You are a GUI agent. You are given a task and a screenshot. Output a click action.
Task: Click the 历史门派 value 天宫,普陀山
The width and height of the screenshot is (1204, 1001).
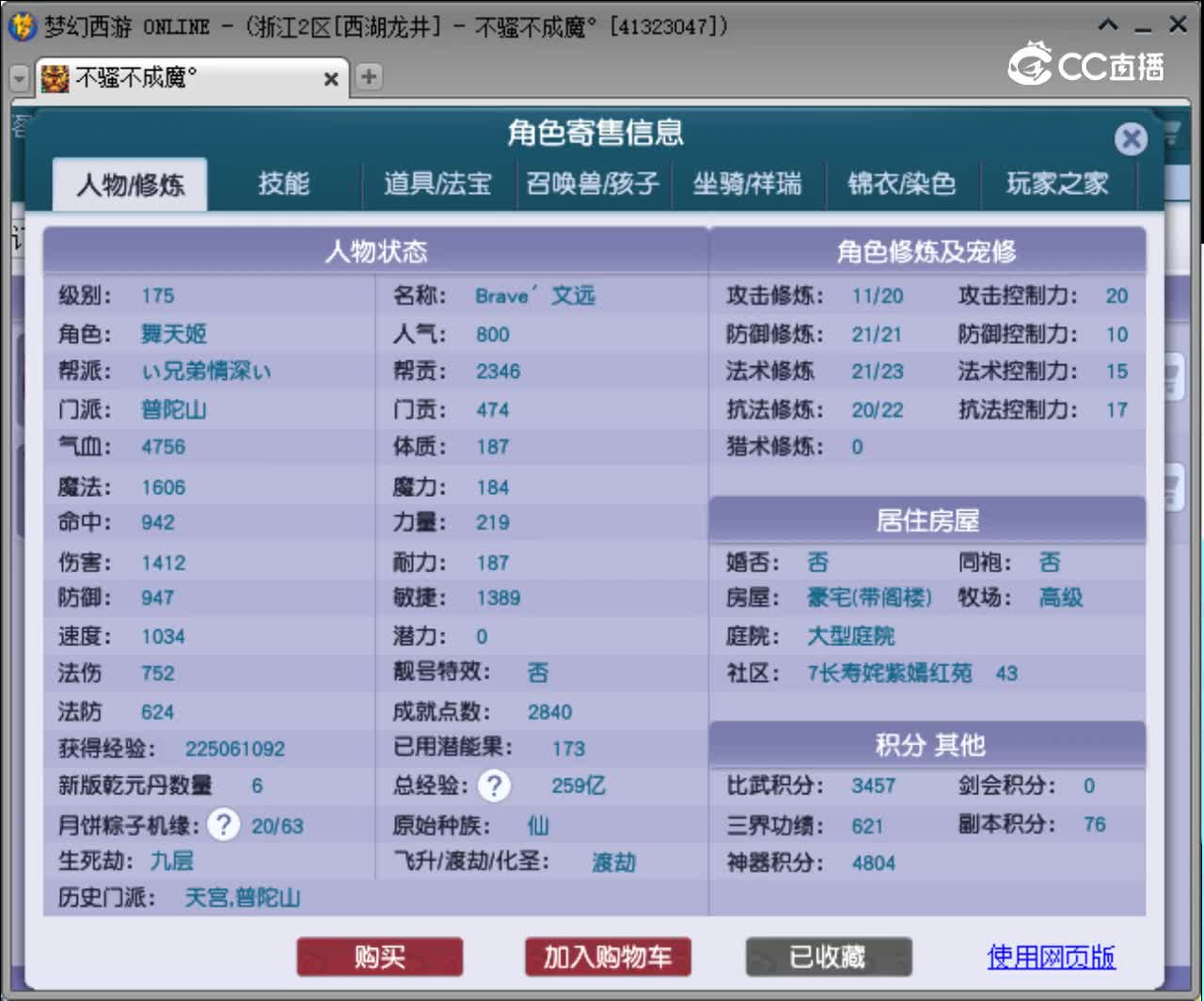242,898
